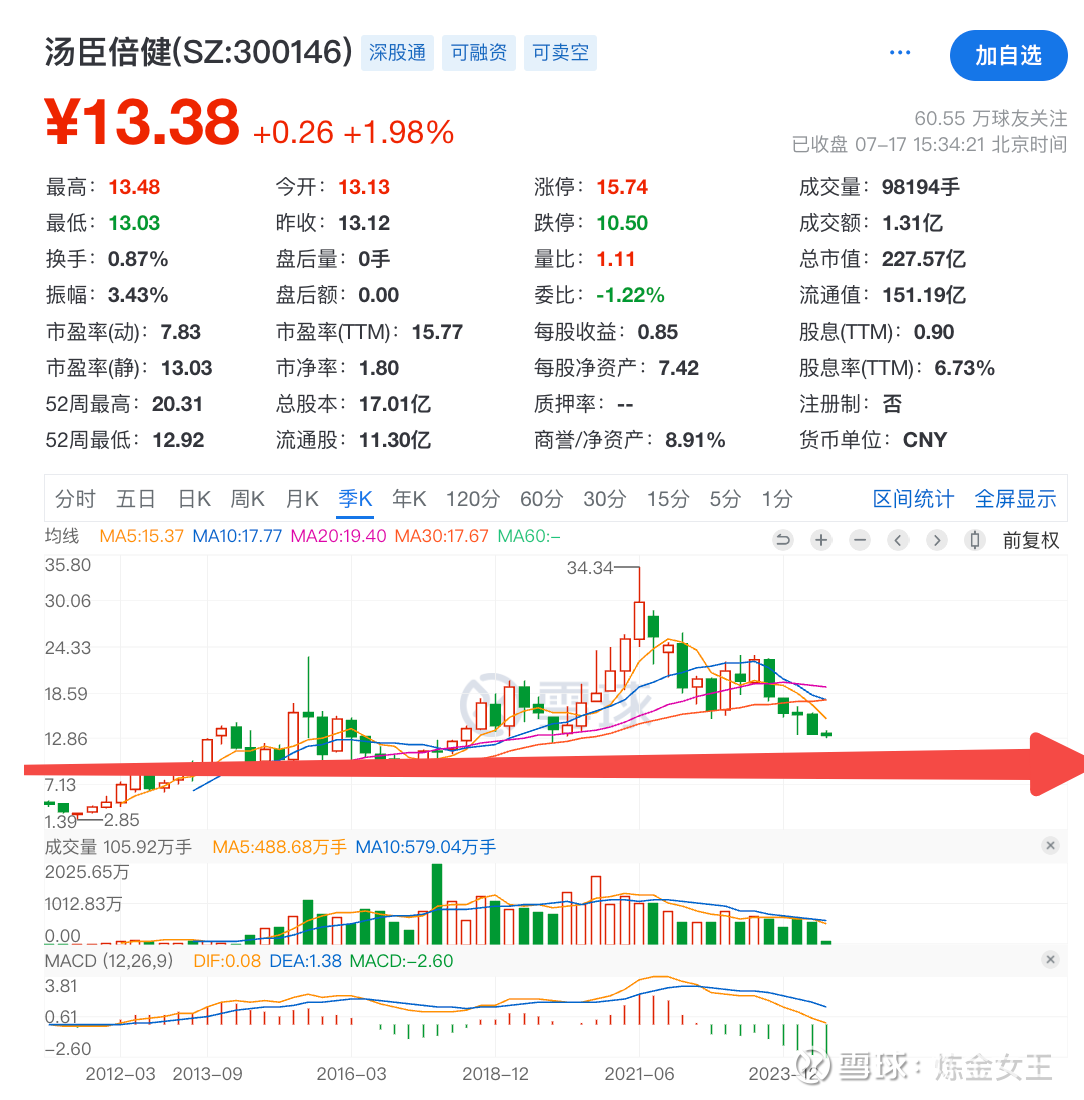Move chart right with right chevron
This screenshot has height=1100, width=1084.
[x=937, y=540]
